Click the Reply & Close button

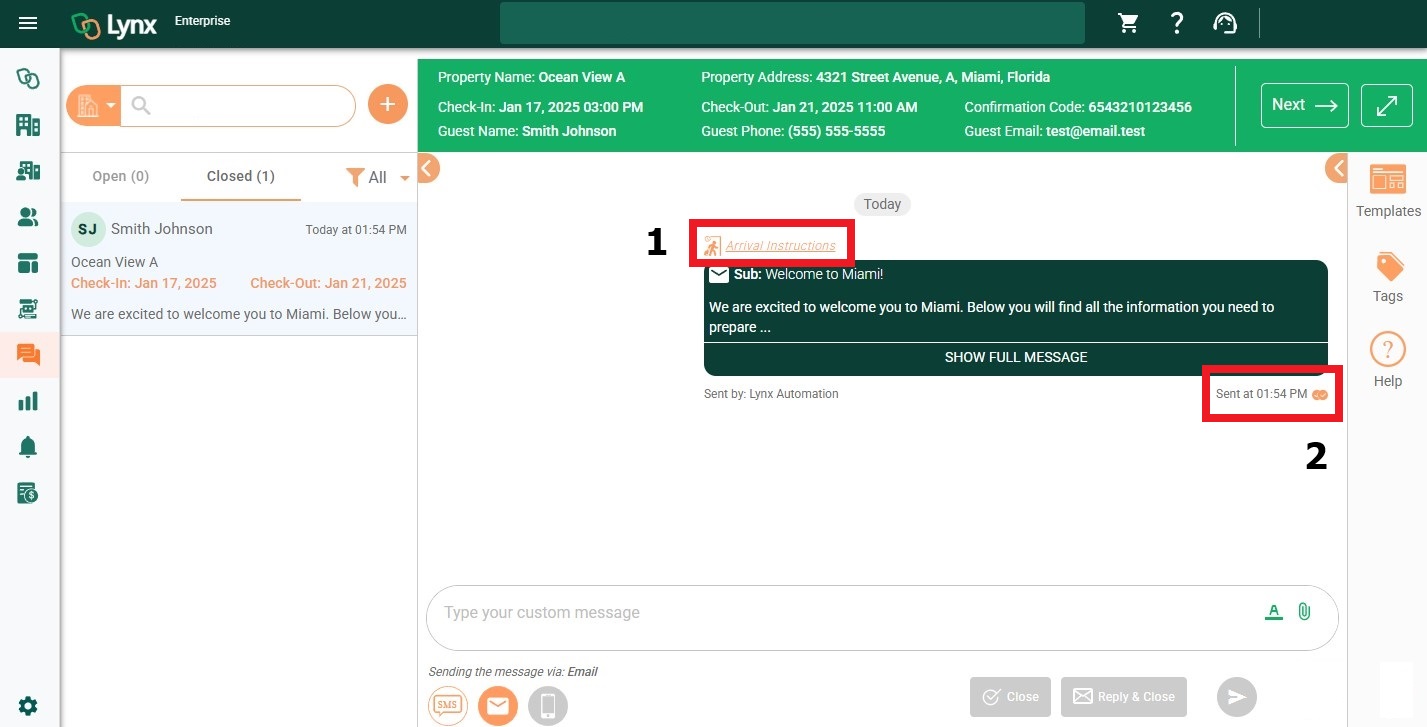coord(1124,697)
